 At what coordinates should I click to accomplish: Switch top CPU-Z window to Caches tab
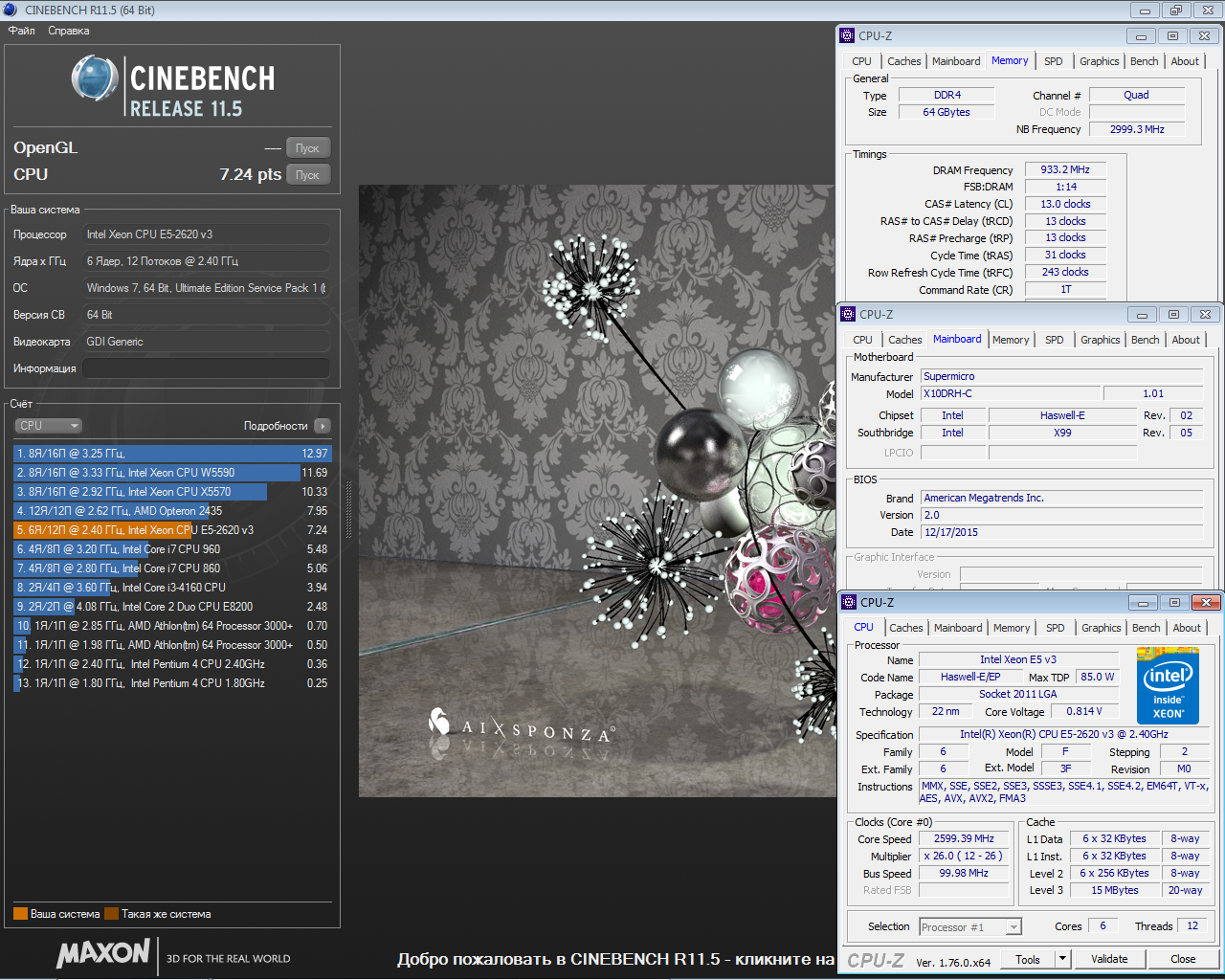[904, 61]
